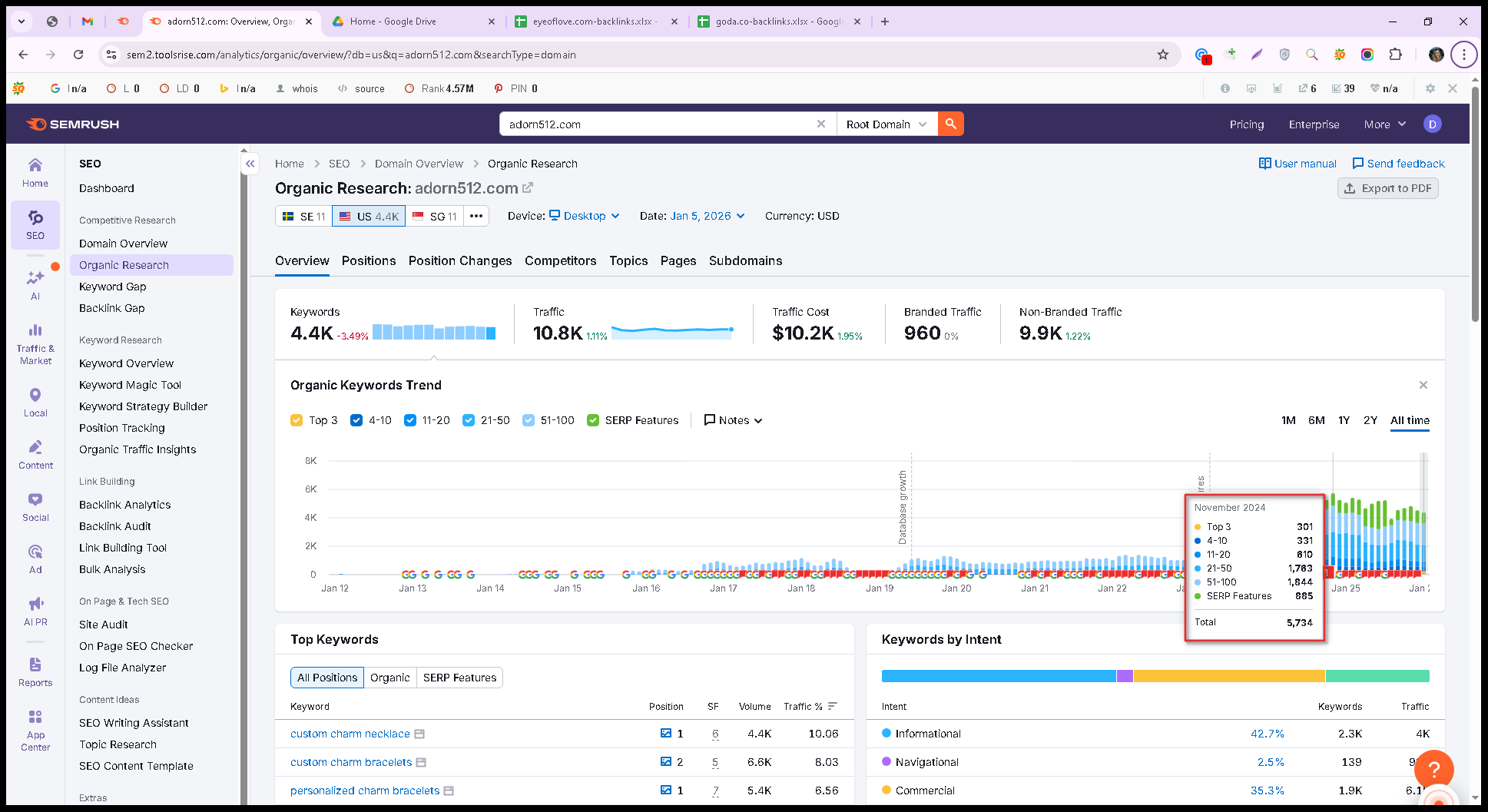1488x812 pixels.
Task: Open more databases ellipsis button
Action: click(476, 216)
